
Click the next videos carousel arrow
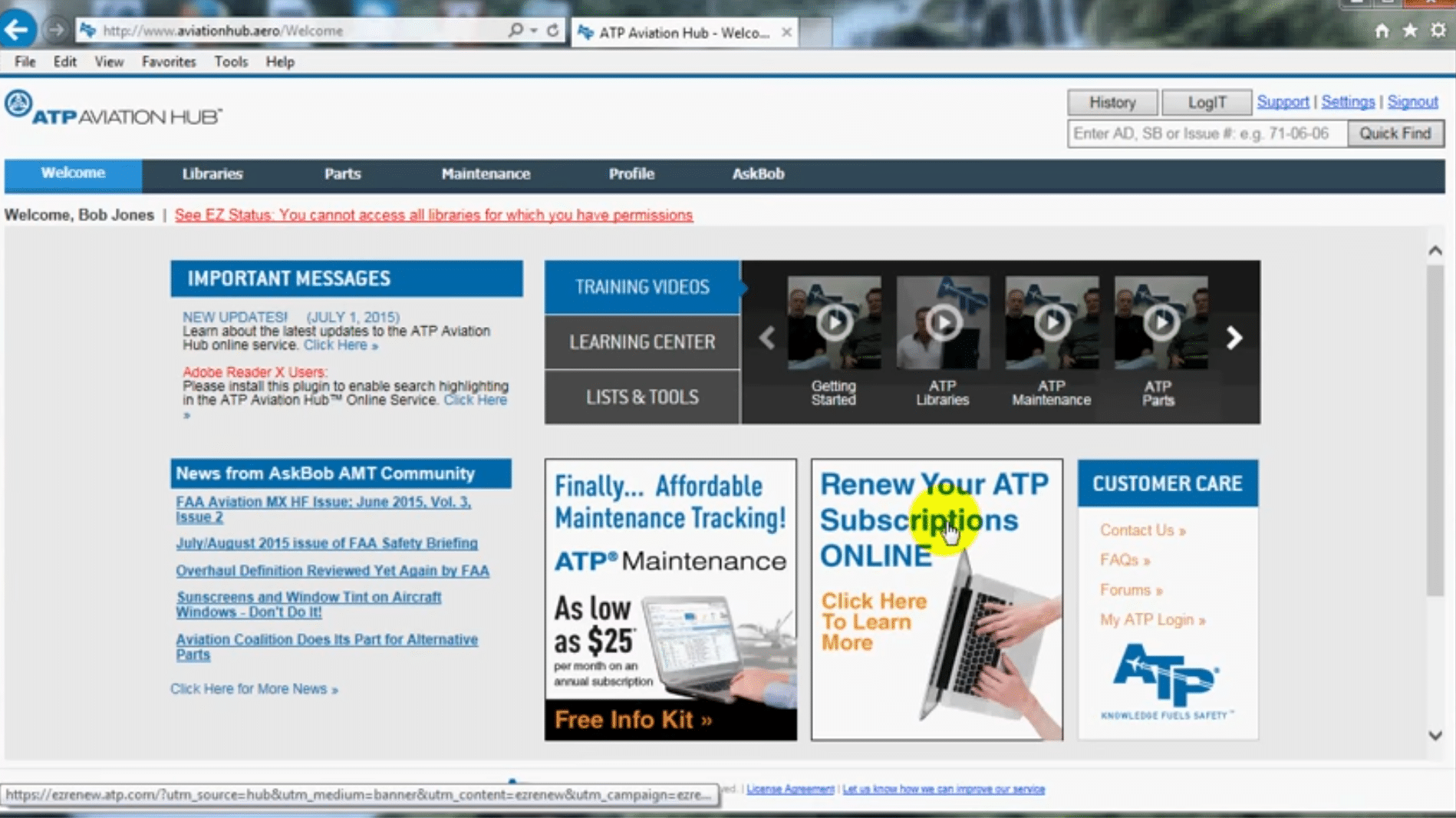[1234, 338]
